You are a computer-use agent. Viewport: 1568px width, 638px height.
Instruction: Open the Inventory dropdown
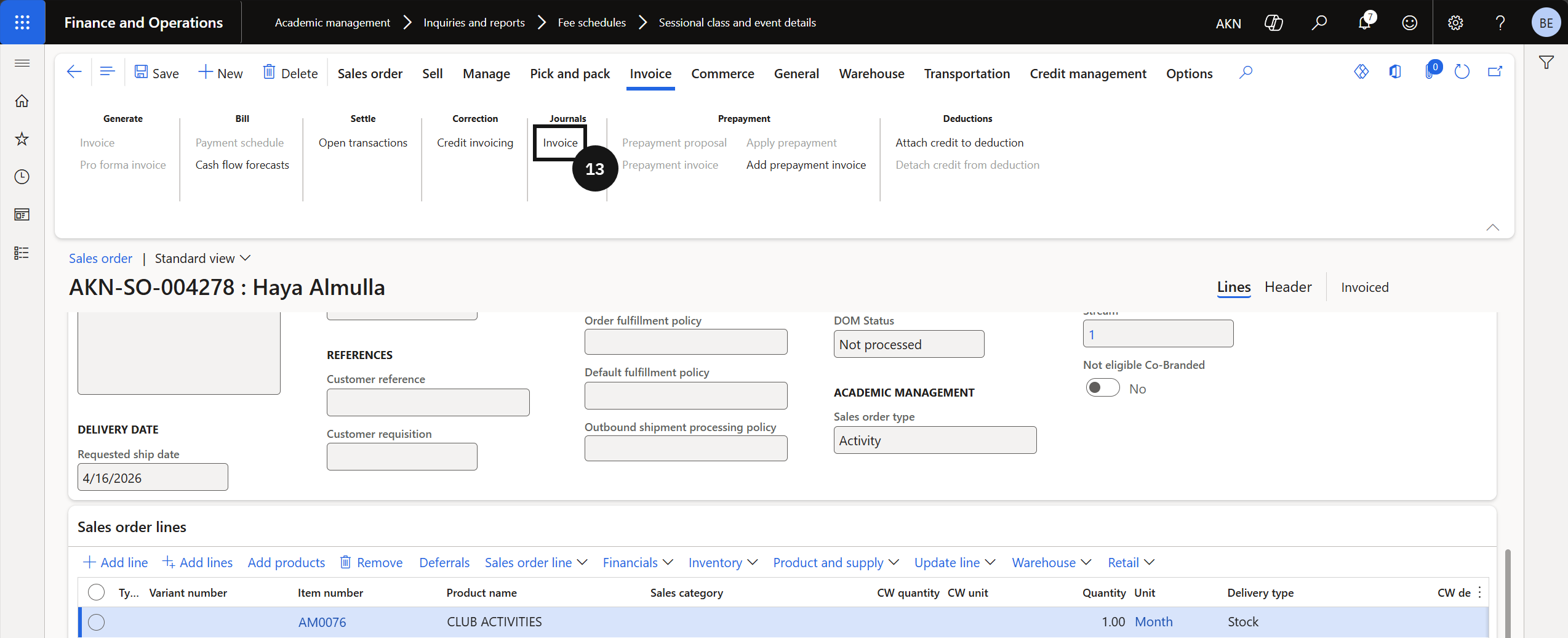[x=723, y=562]
